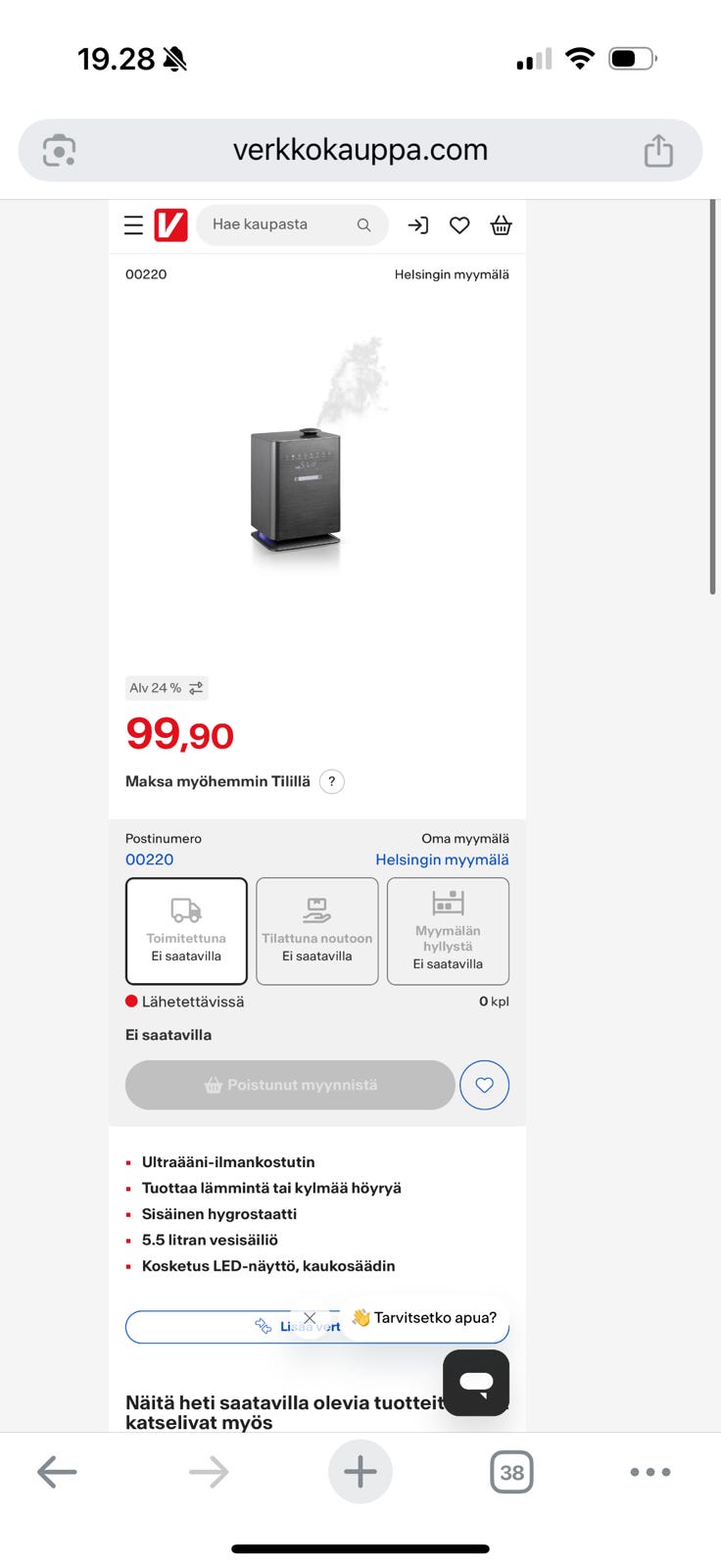Image resolution: width=721 pixels, height=1568 pixels.
Task: Select the Toimitettuna delivery option
Action: tap(186, 931)
